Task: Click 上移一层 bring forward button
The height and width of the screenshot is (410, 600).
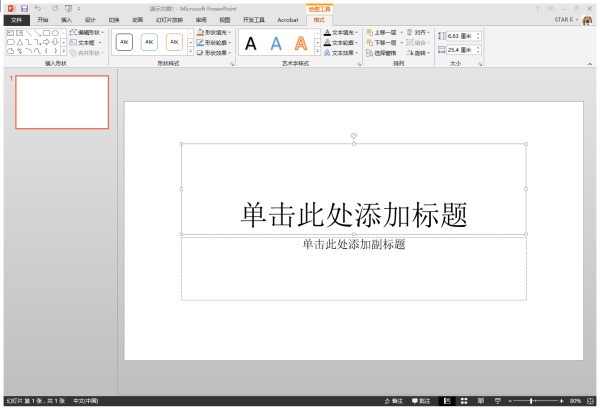Action: coord(381,32)
